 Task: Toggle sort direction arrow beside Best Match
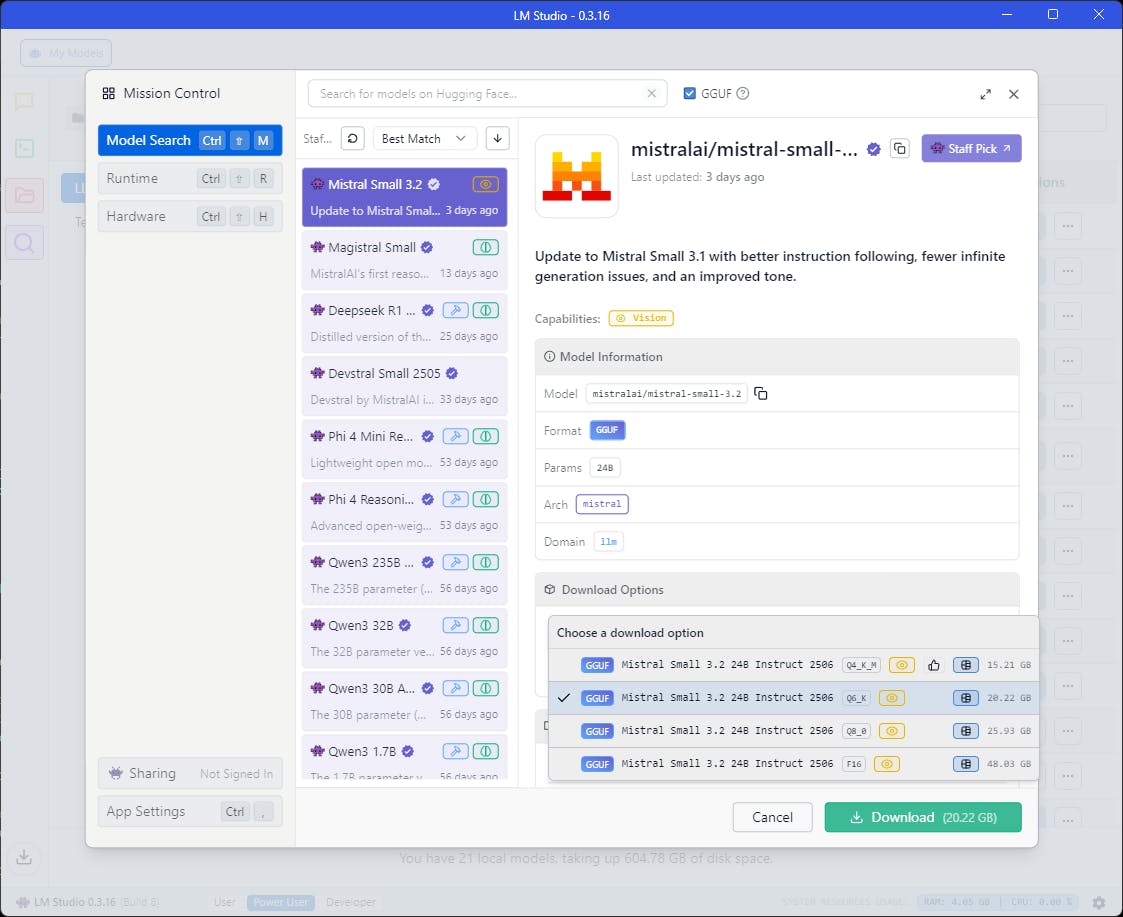point(497,138)
